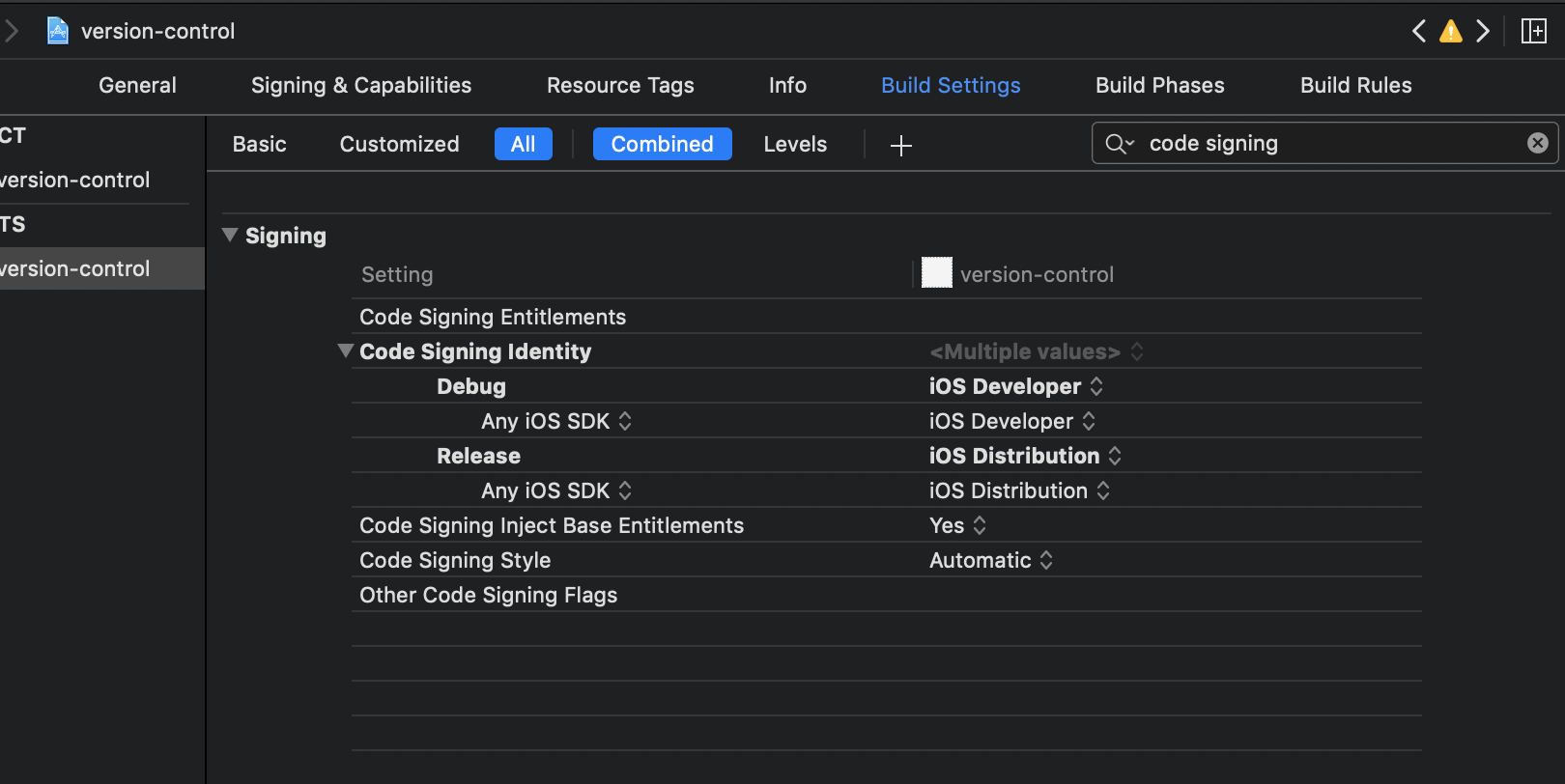Add editor split pane icon
1565x784 pixels.
click(x=1534, y=31)
